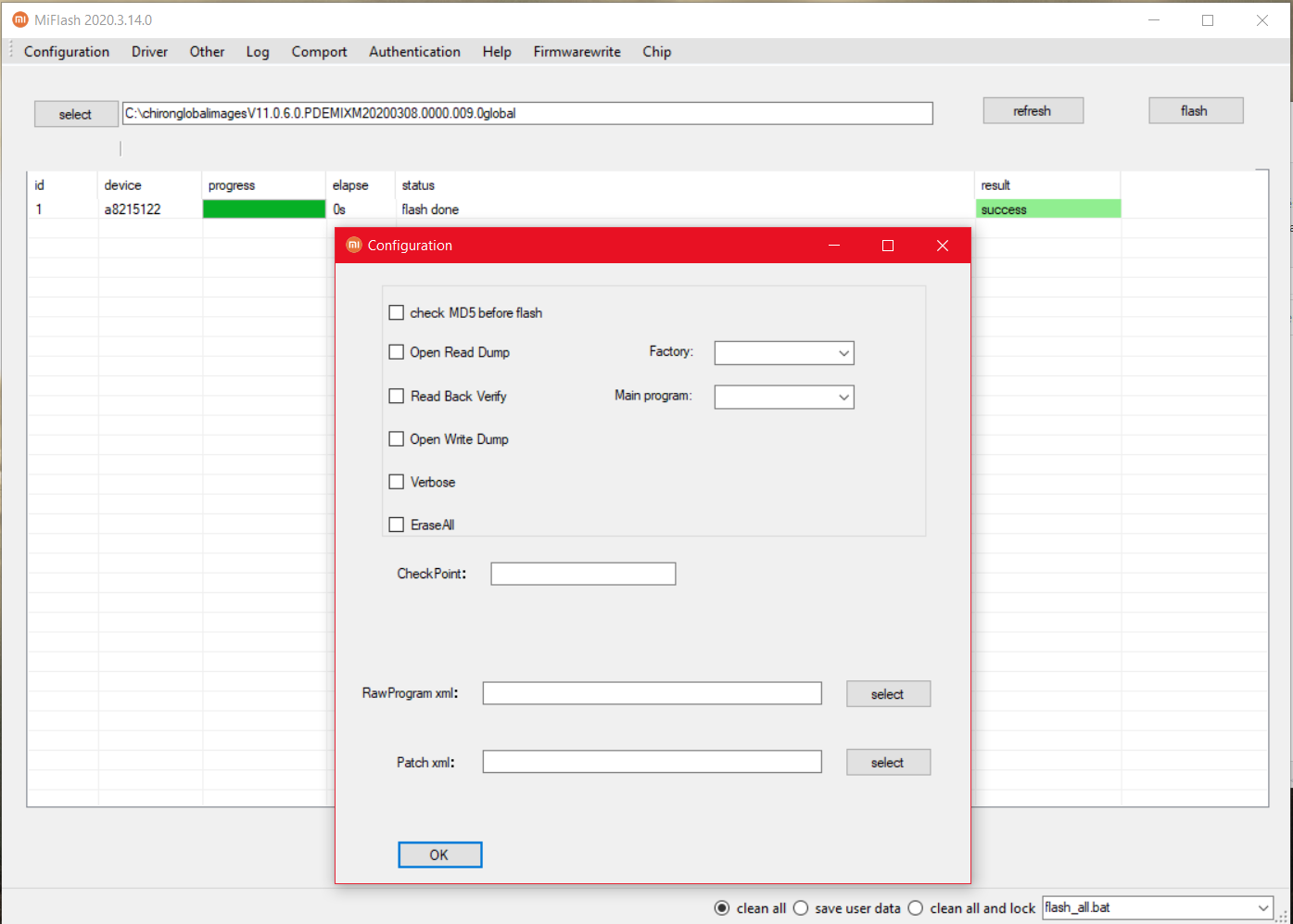Check the EraseAll option
1293x924 pixels.
(397, 525)
